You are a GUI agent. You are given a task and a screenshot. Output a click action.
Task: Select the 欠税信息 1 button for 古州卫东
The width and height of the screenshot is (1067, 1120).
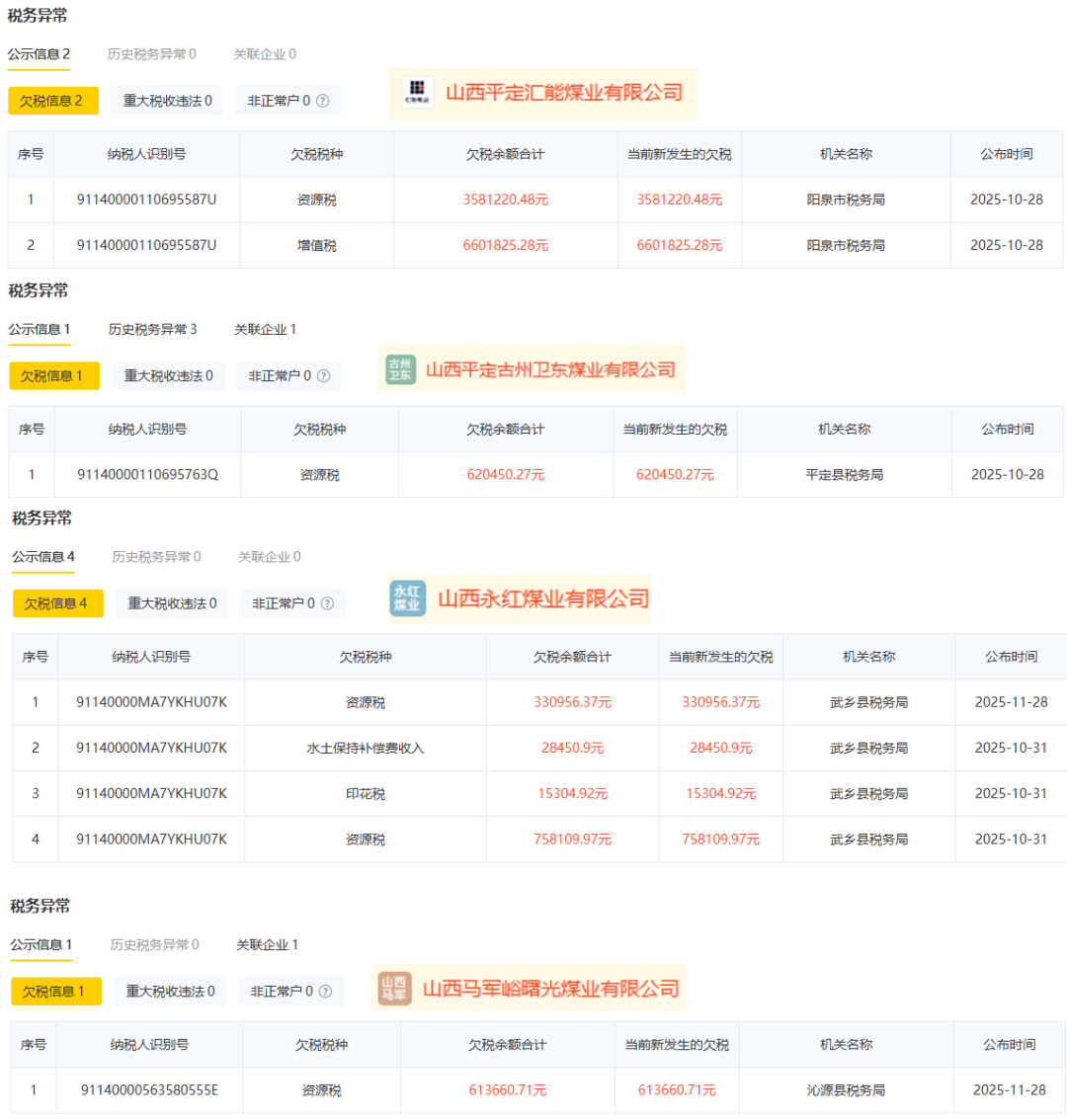point(55,375)
